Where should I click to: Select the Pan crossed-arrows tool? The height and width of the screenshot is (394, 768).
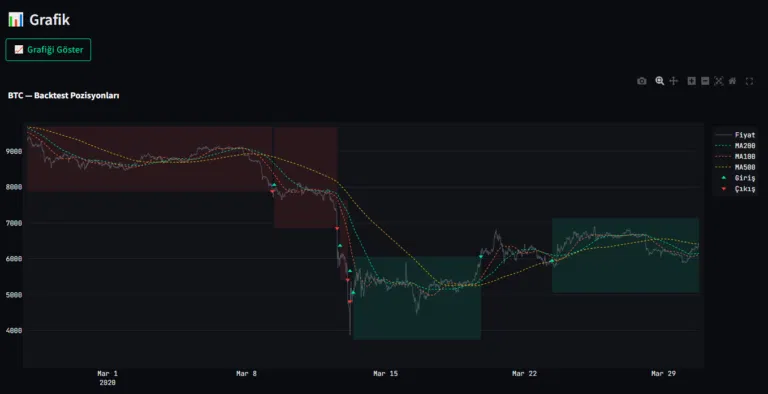[673, 81]
